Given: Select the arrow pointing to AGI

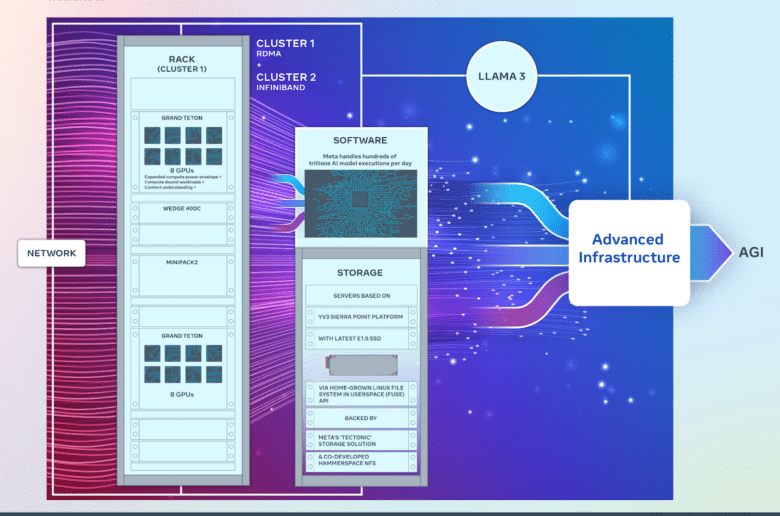Looking at the screenshot, I should point(711,252).
